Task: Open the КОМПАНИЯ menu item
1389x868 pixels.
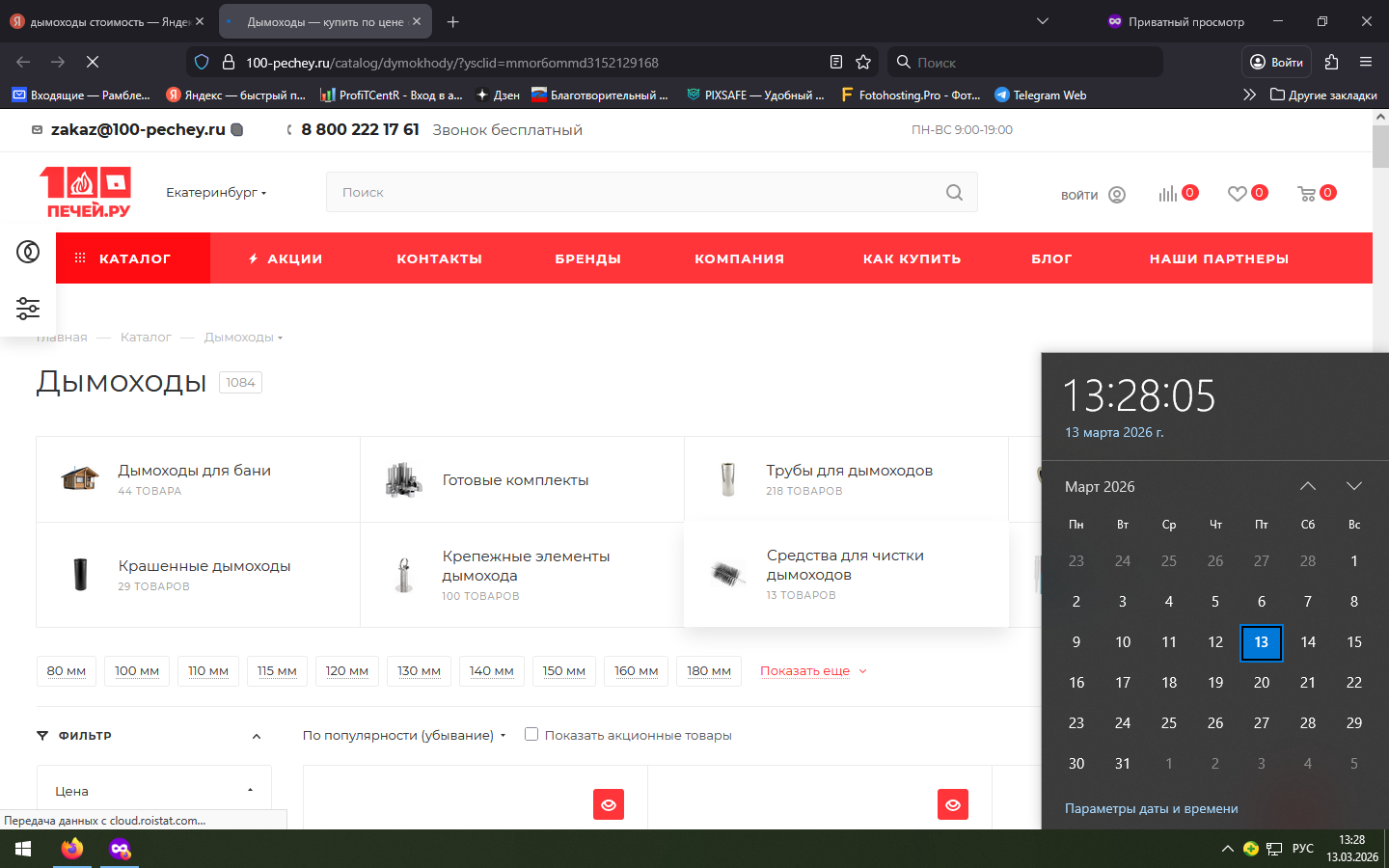Action: 740,258
